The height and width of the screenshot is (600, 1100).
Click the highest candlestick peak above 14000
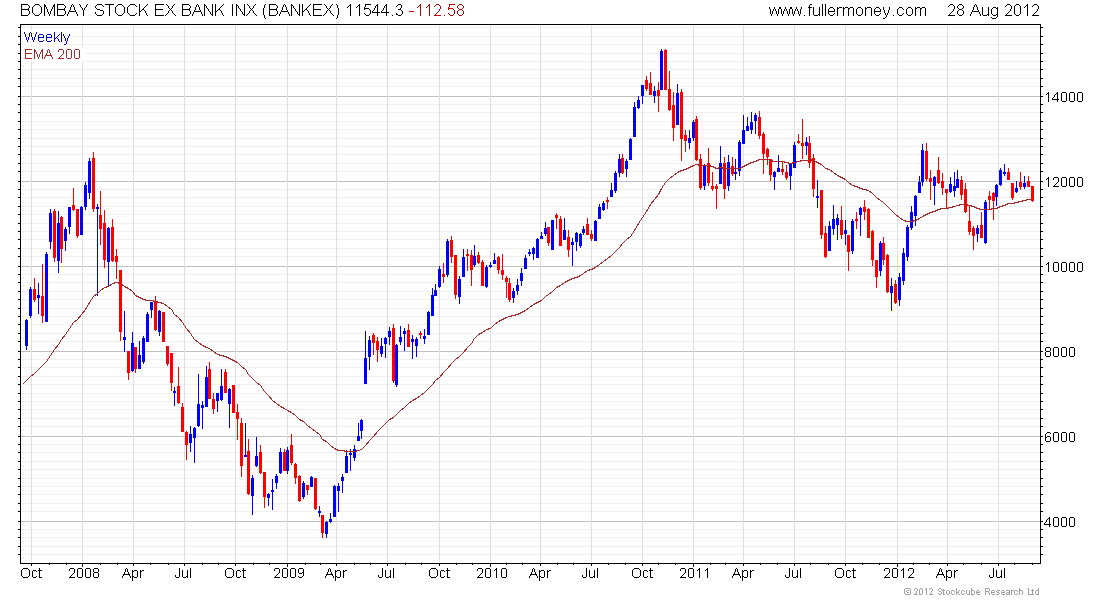(x=663, y=70)
